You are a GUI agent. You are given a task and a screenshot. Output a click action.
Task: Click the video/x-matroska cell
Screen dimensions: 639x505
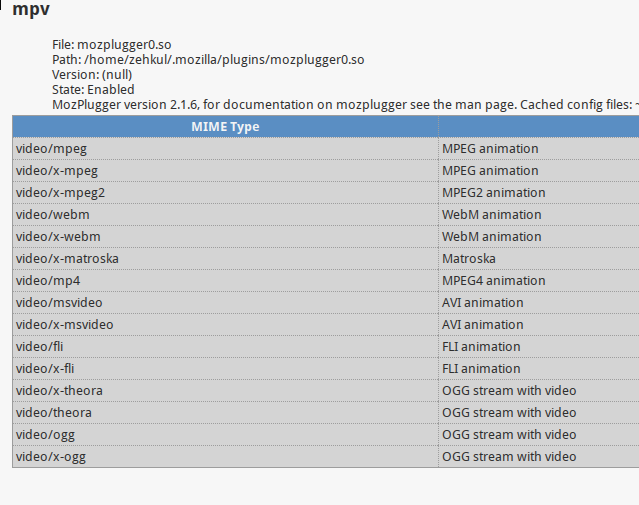point(225,259)
